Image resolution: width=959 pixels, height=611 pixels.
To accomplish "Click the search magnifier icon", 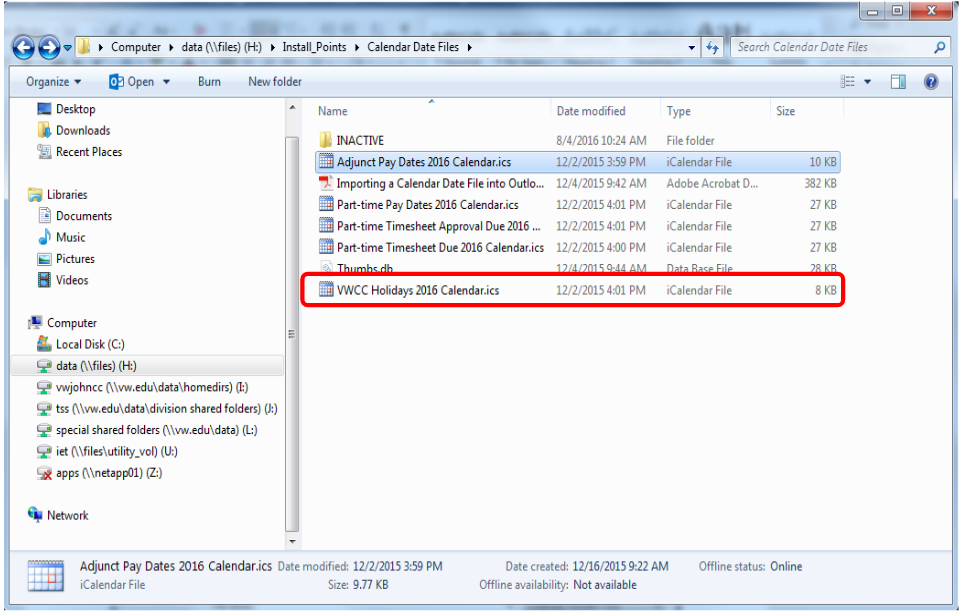I will pyautogui.click(x=939, y=47).
